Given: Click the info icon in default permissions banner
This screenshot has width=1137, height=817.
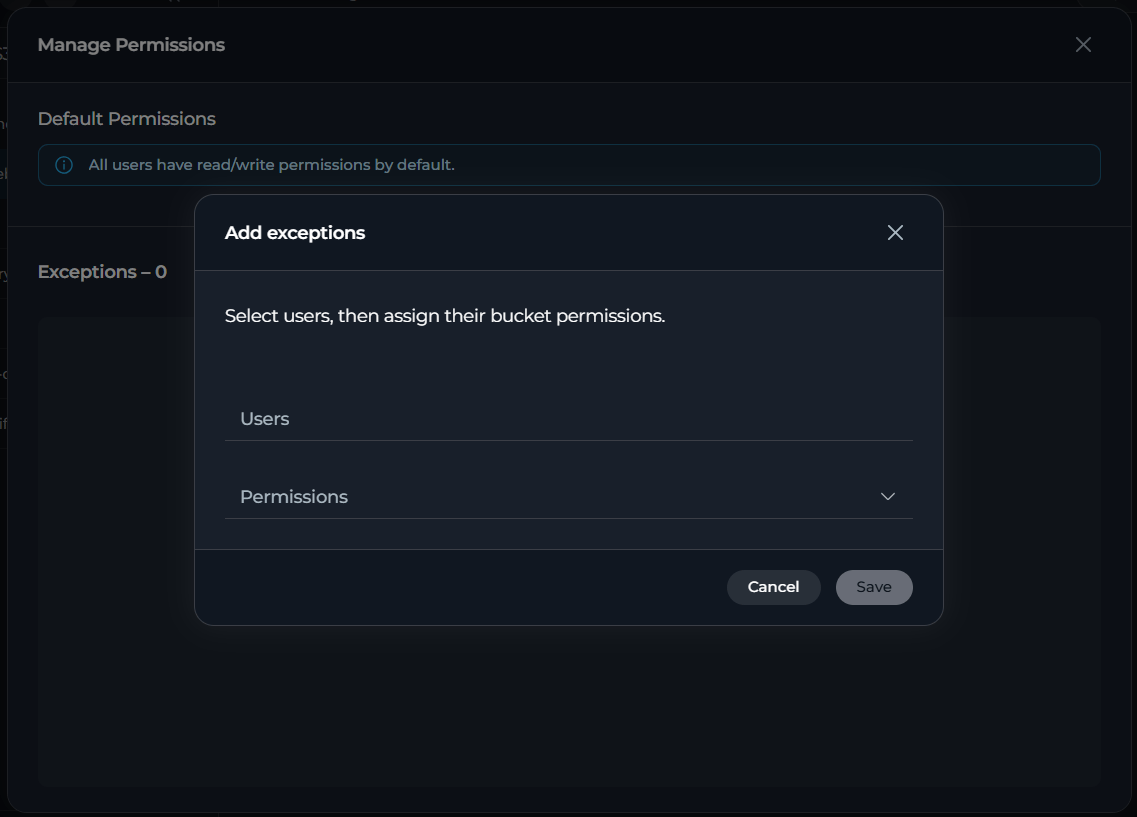Looking at the screenshot, I should click(64, 165).
